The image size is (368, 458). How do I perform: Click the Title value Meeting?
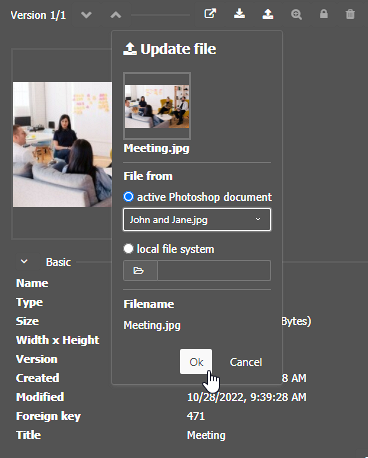[206, 435]
